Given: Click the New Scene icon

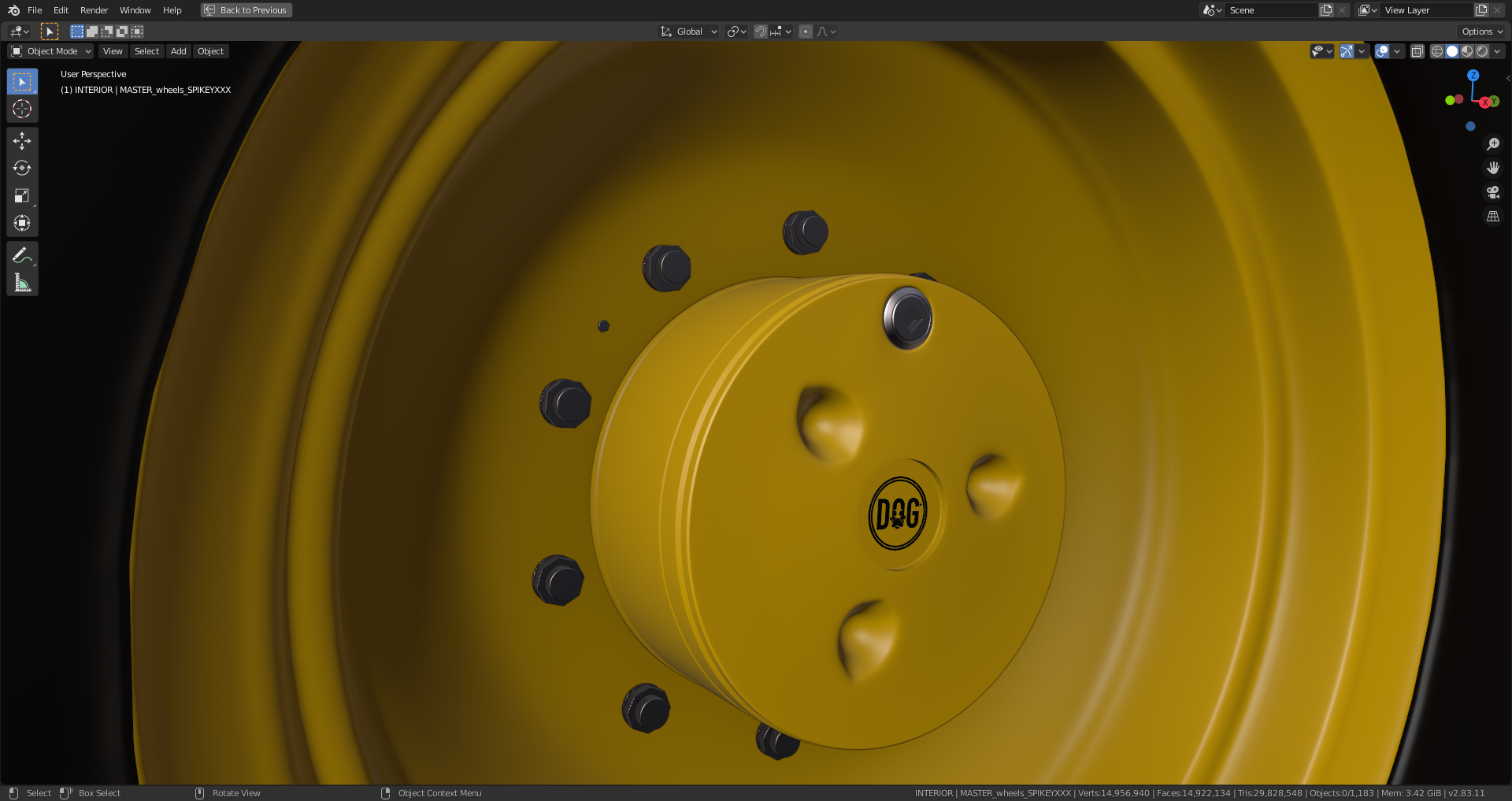Looking at the screenshot, I should pos(1326,10).
